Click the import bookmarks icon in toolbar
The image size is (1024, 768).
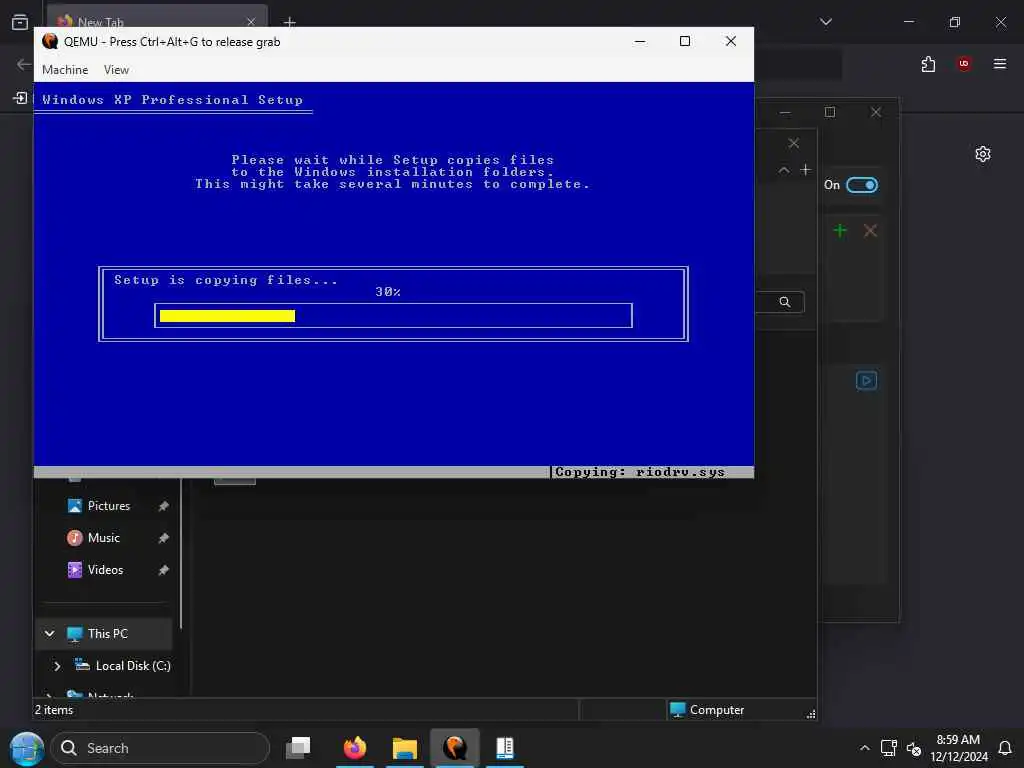pyautogui.click(x=20, y=98)
